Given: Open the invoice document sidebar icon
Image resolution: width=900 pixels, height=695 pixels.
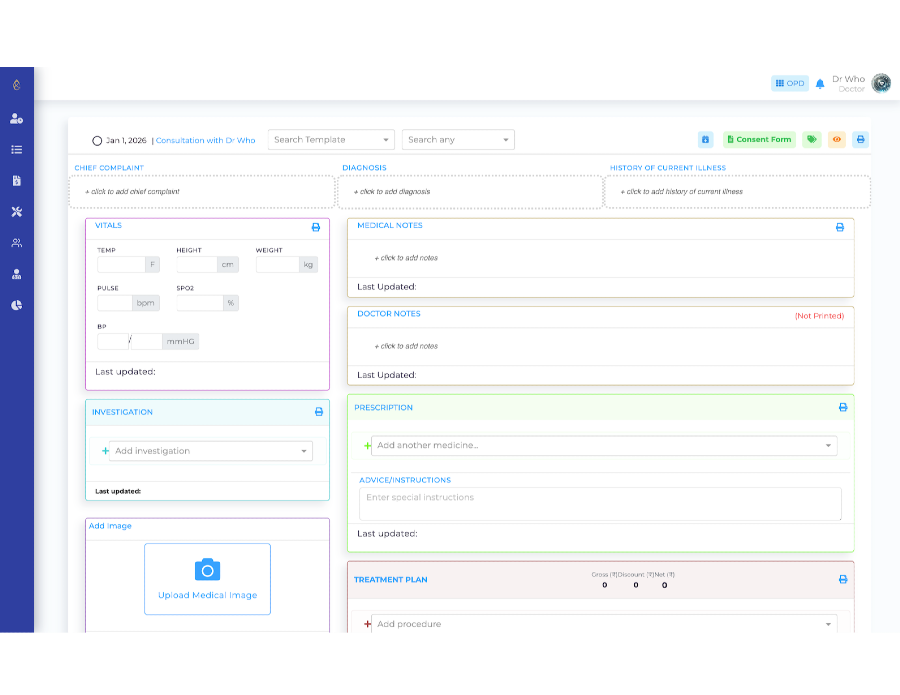Looking at the screenshot, I should coord(17,181).
